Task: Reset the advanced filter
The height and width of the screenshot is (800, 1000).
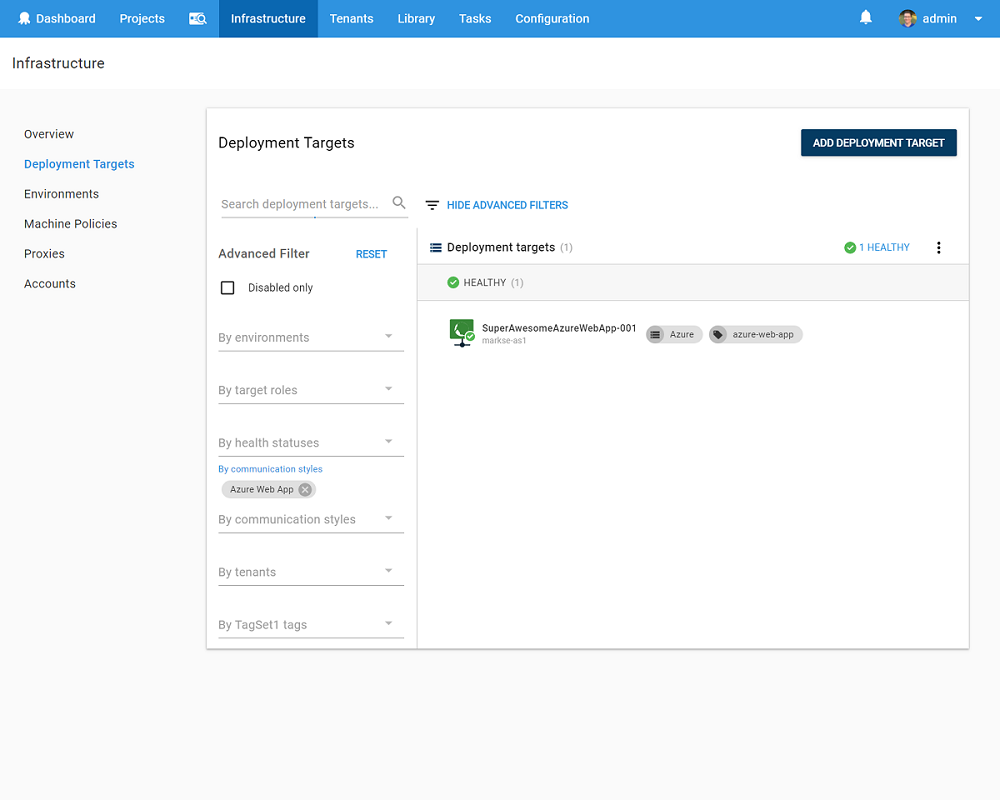Action: pos(371,254)
